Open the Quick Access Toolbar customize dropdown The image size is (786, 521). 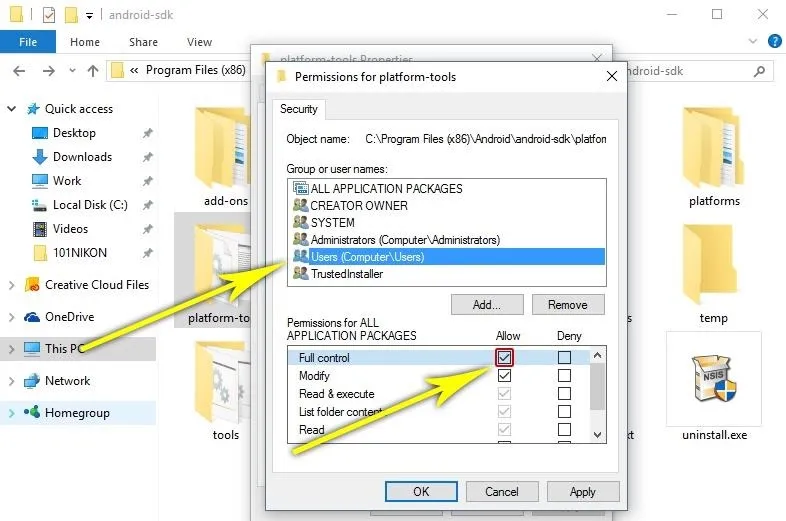89,16
